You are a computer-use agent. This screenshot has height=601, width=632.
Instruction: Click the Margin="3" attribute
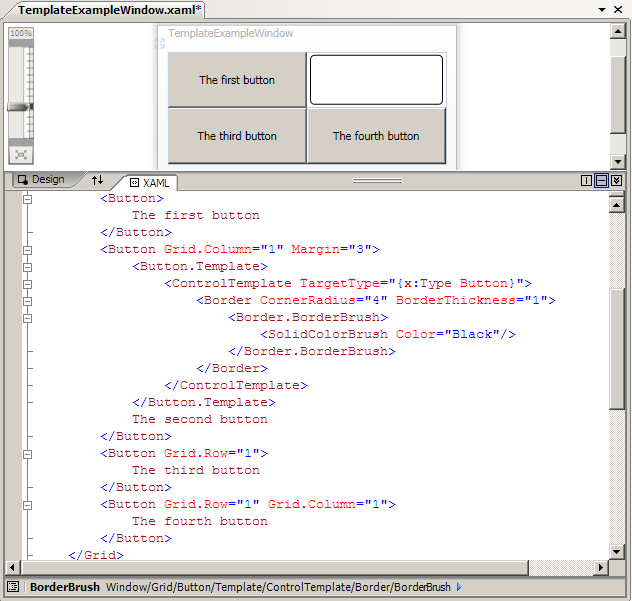331,250
